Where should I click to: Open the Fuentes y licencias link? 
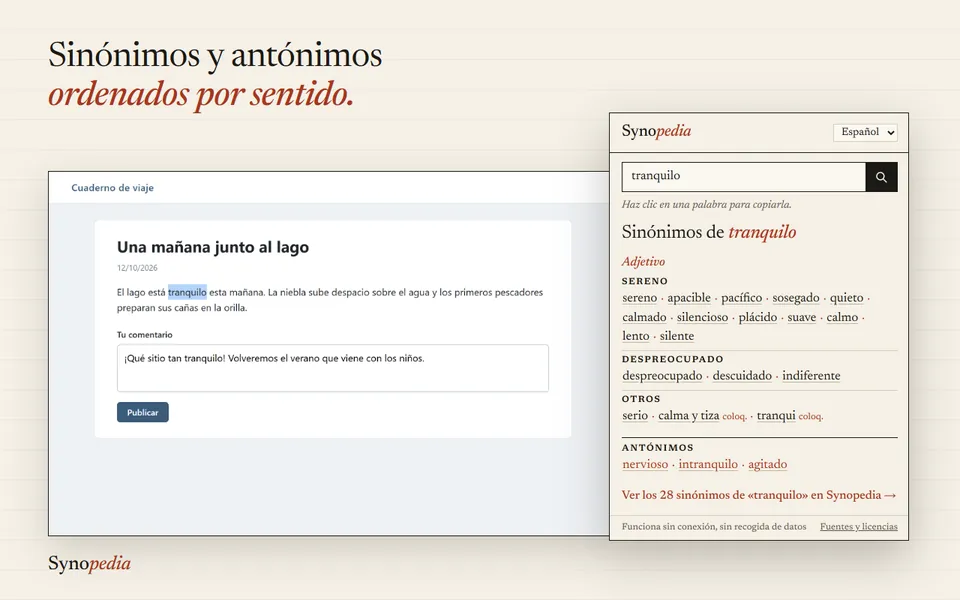[858, 527]
